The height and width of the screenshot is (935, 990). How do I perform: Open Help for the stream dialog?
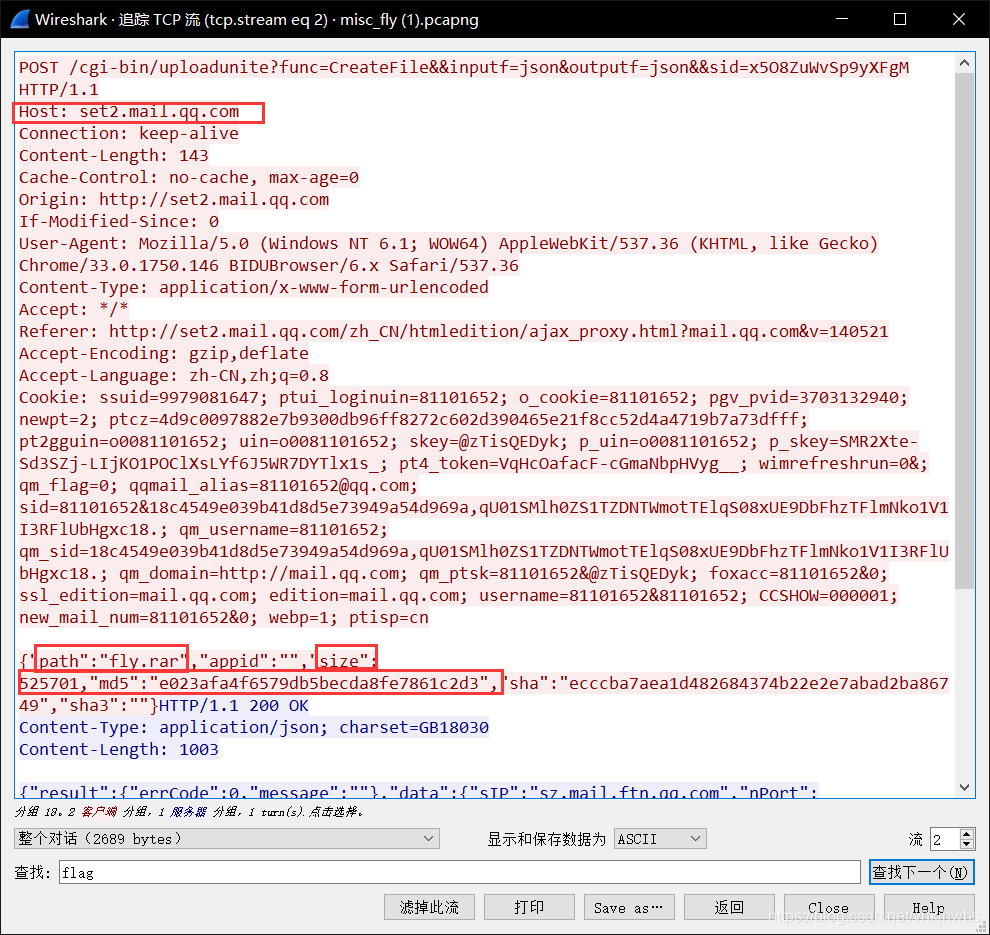928,907
